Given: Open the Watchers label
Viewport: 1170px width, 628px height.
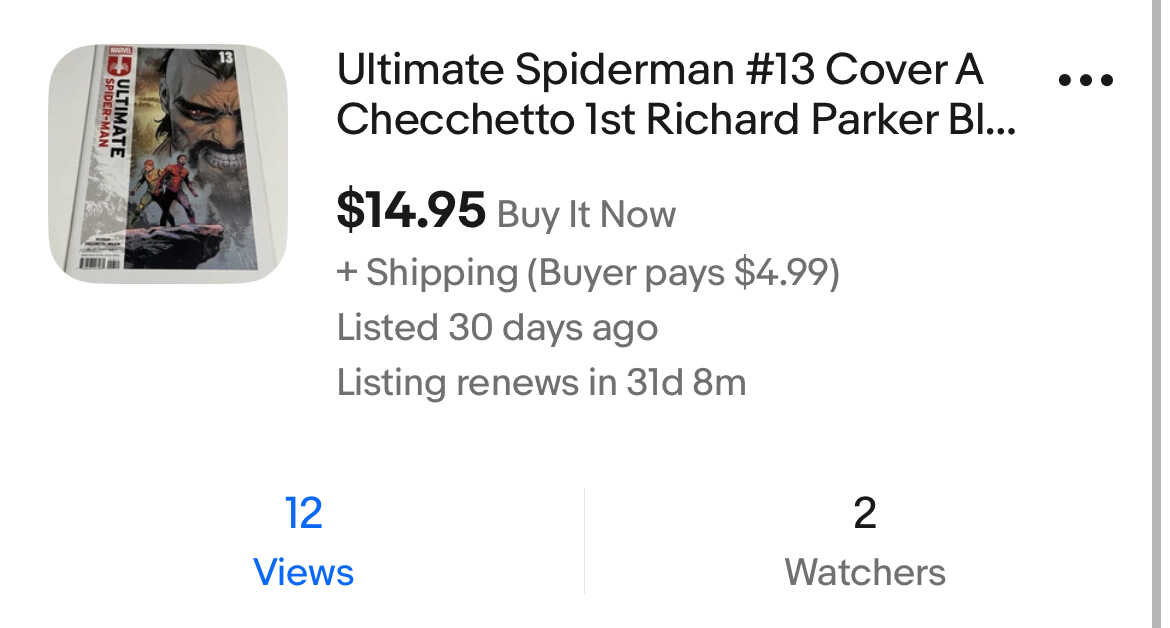Looking at the screenshot, I should 865,572.
